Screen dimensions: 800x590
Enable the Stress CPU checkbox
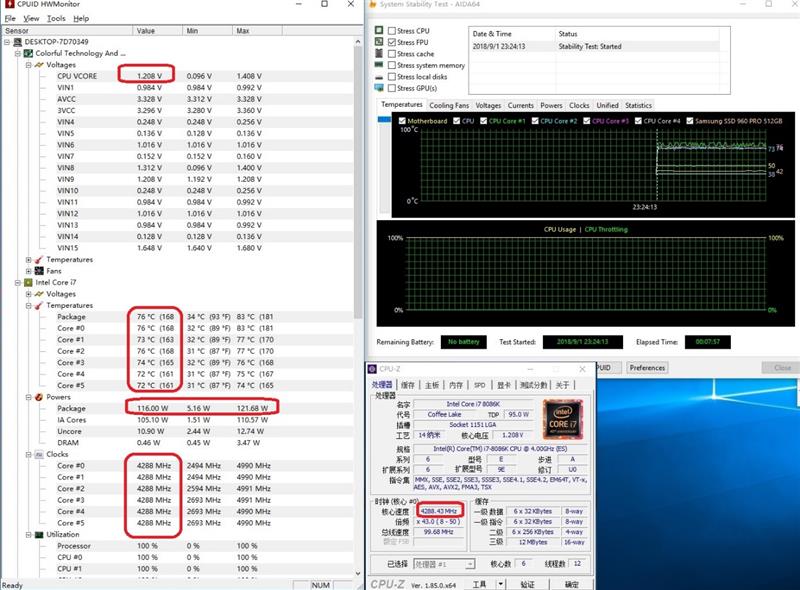click(392, 31)
